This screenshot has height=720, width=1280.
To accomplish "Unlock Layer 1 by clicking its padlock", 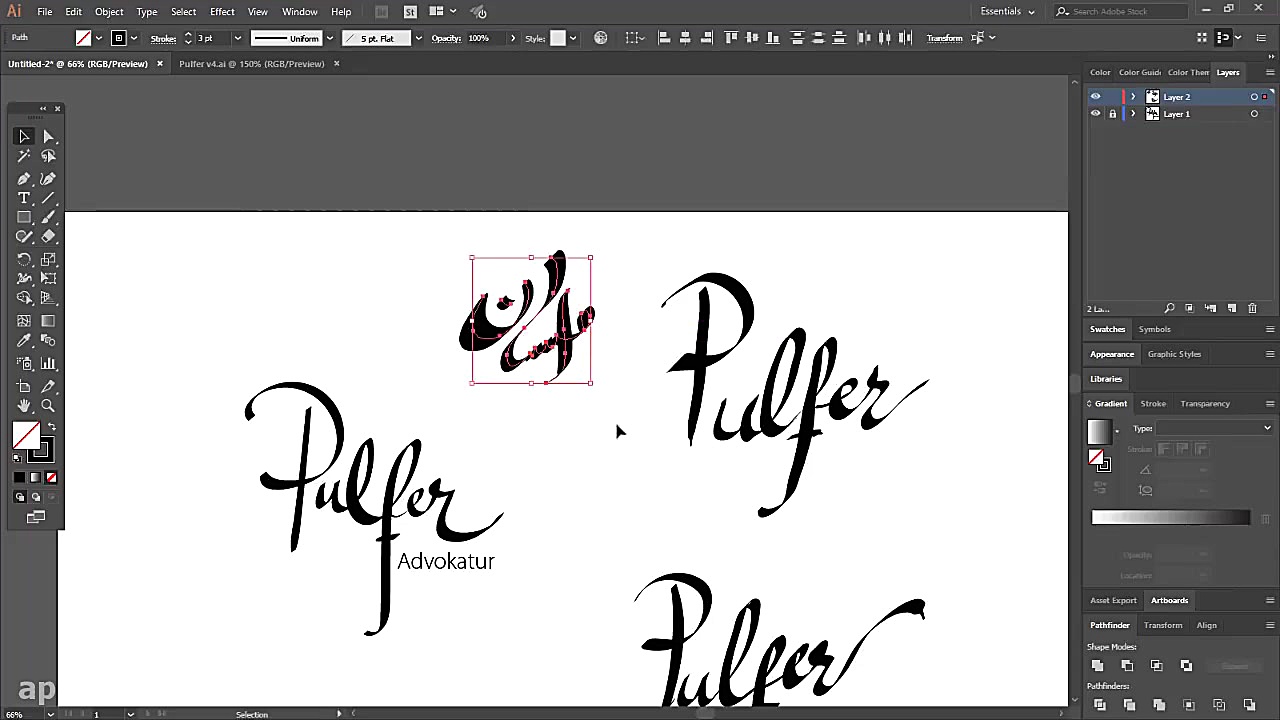I will point(1113,114).
